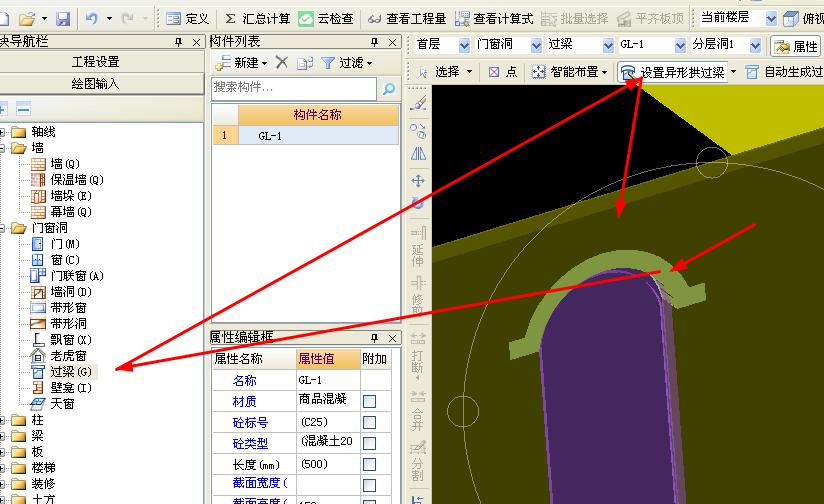Image resolution: width=824 pixels, height=504 pixels.
Task: Expand the 柱 folder
Action: pos(2,420)
